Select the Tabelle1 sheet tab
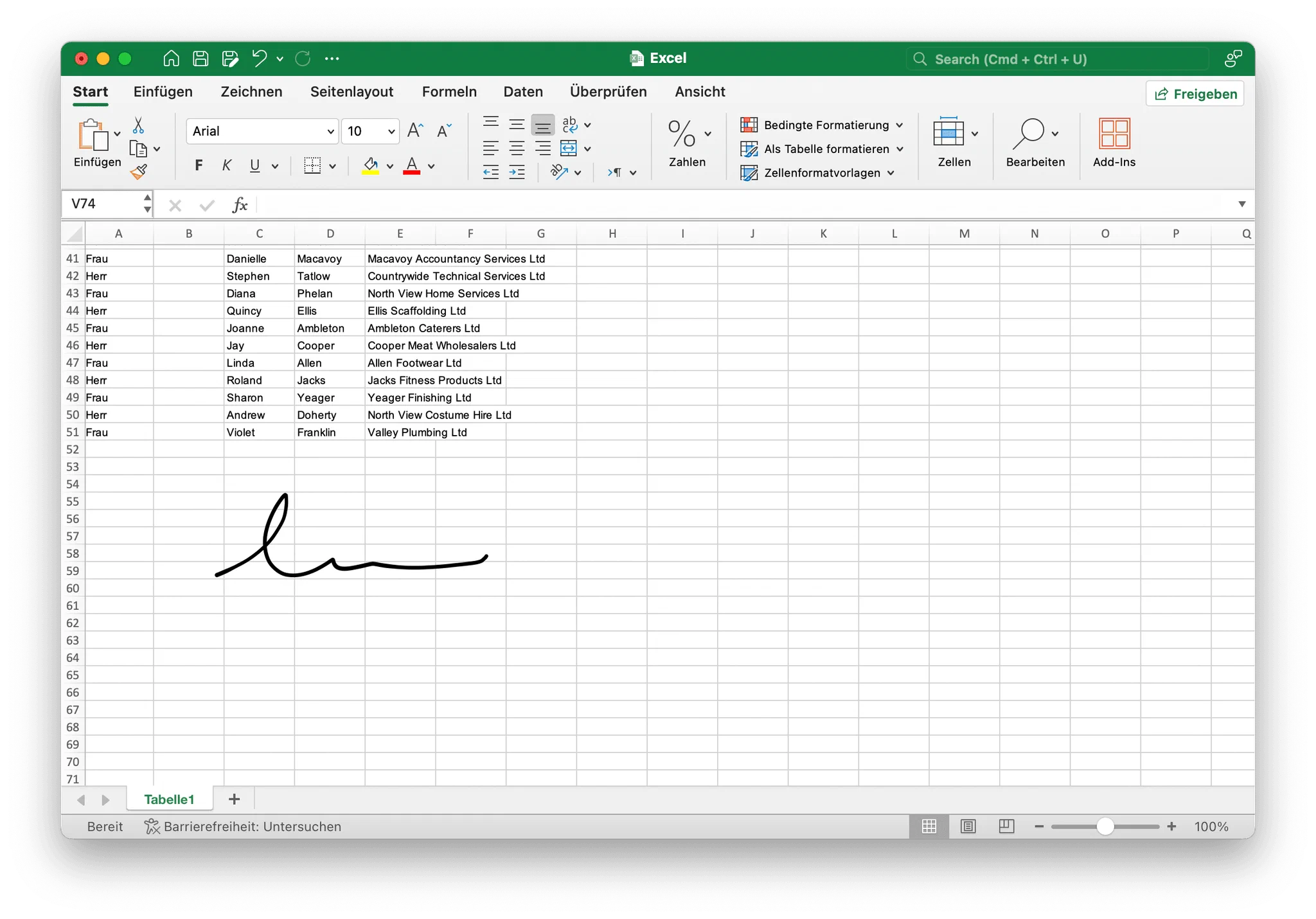 [x=169, y=799]
